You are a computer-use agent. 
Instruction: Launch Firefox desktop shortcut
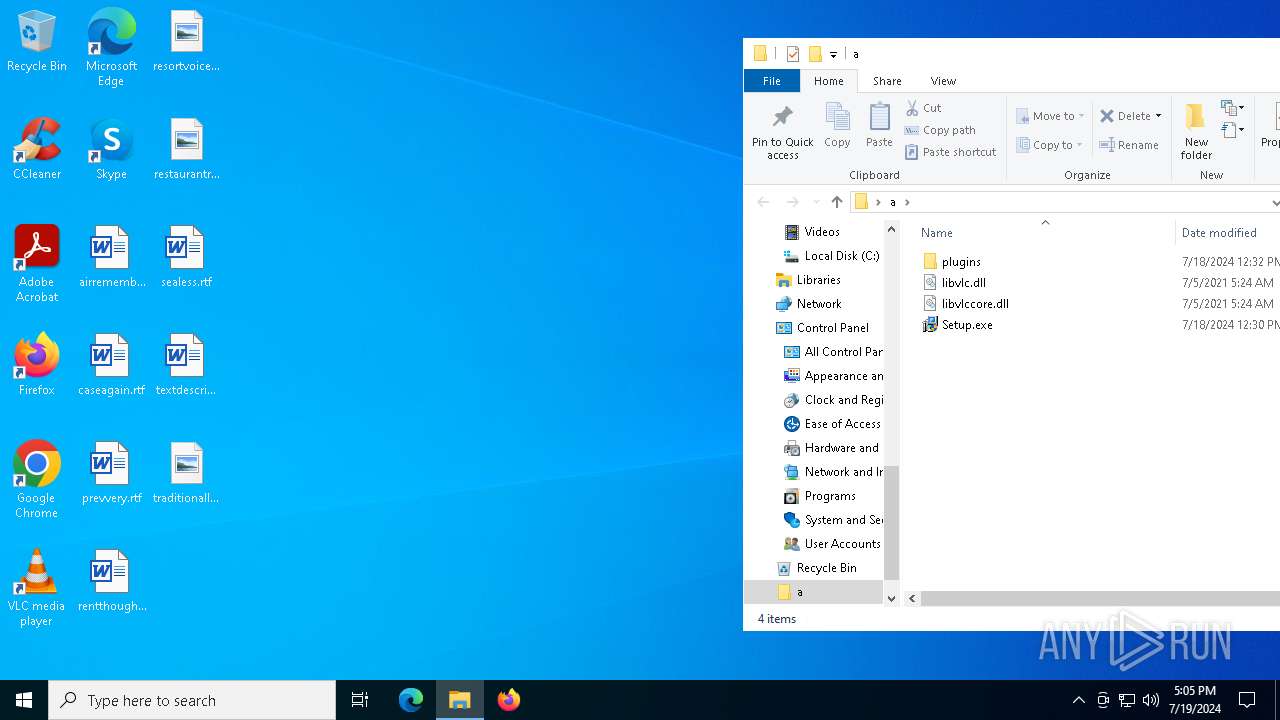(x=37, y=366)
